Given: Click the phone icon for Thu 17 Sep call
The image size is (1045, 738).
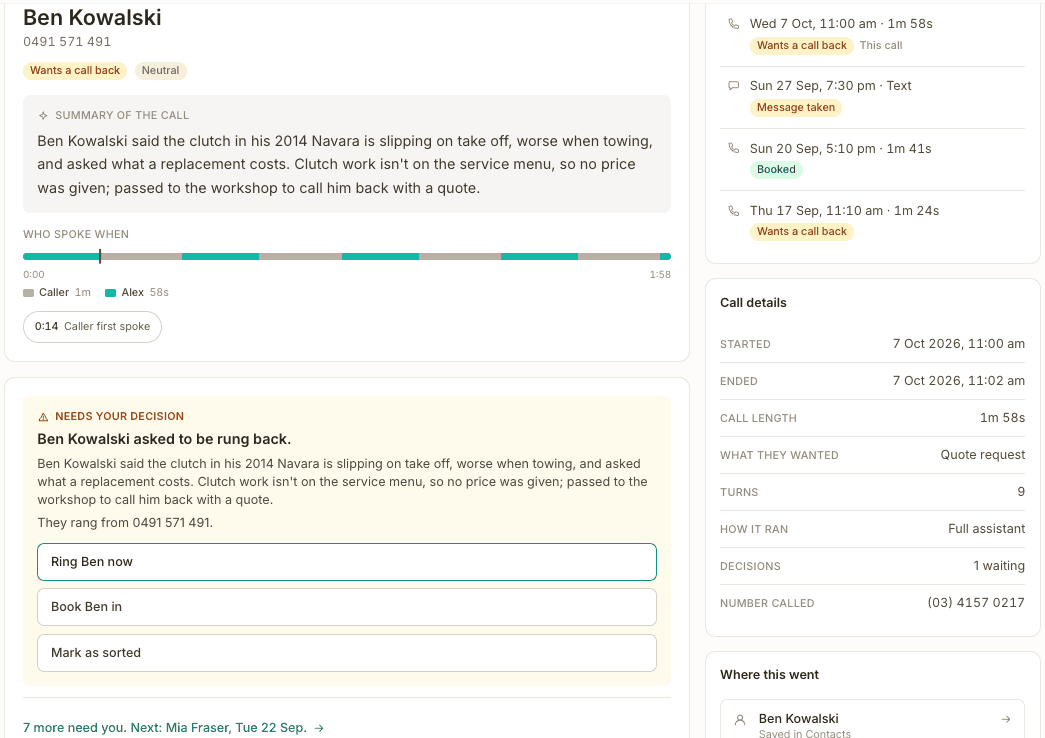Looking at the screenshot, I should pyautogui.click(x=733, y=211).
